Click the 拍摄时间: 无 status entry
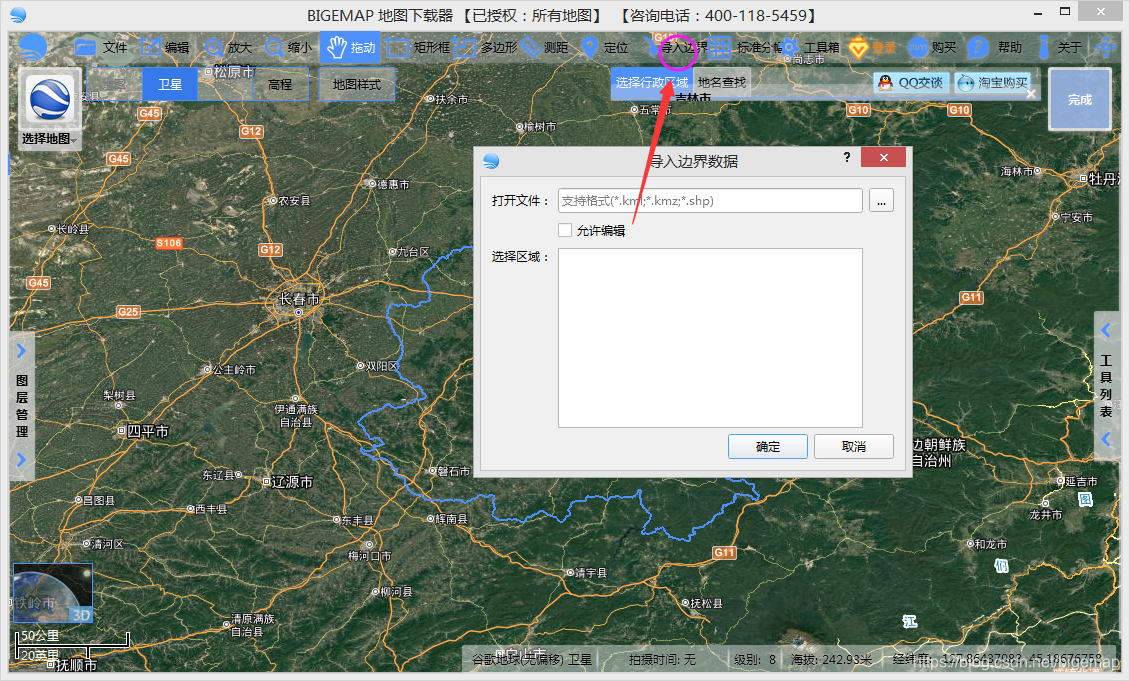Image resolution: width=1130 pixels, height=681 pixels. pos(662,659)
